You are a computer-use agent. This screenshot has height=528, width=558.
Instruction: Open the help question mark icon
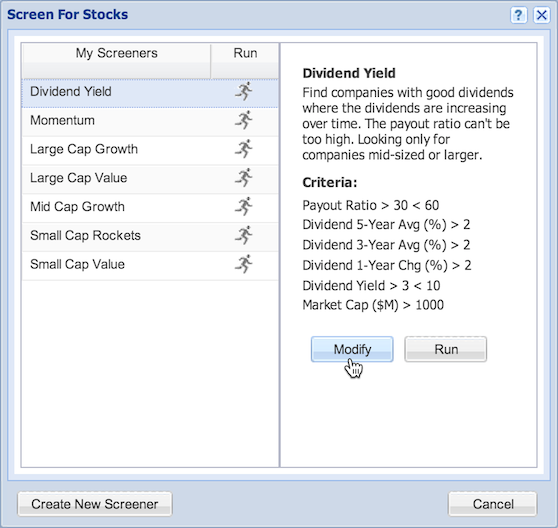pos(518,15)
